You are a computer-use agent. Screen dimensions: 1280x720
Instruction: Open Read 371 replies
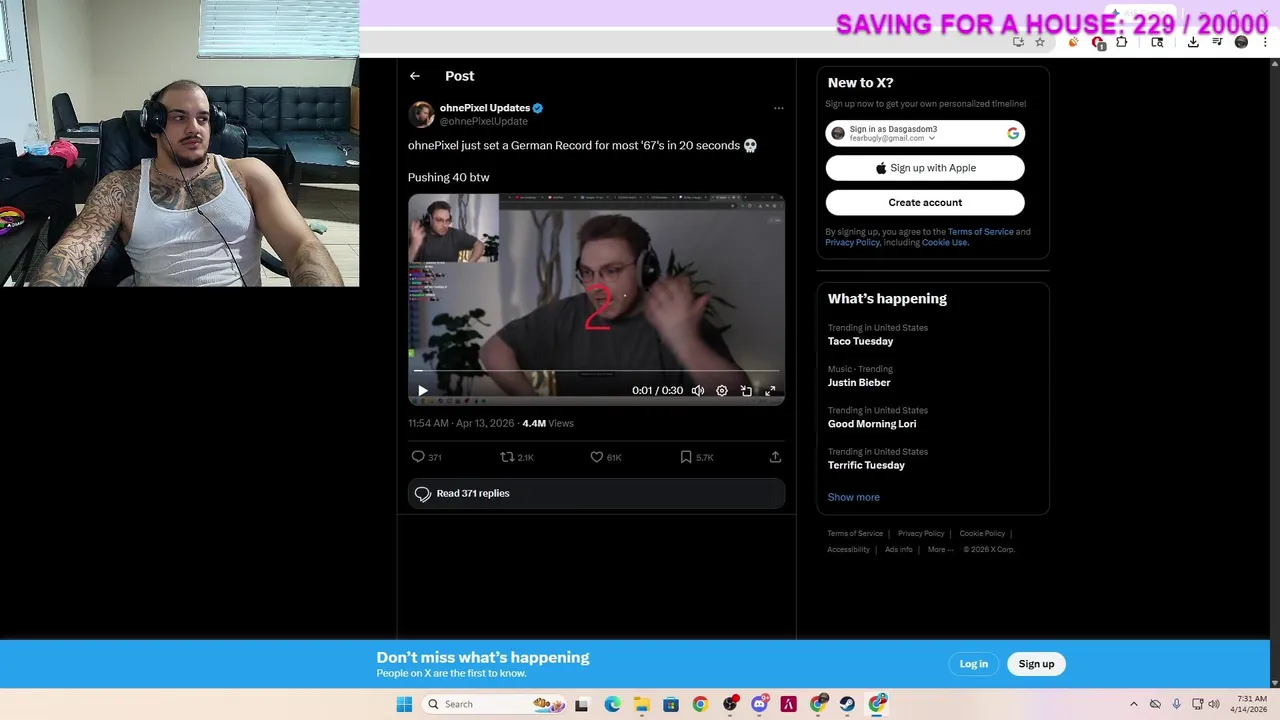596,493
